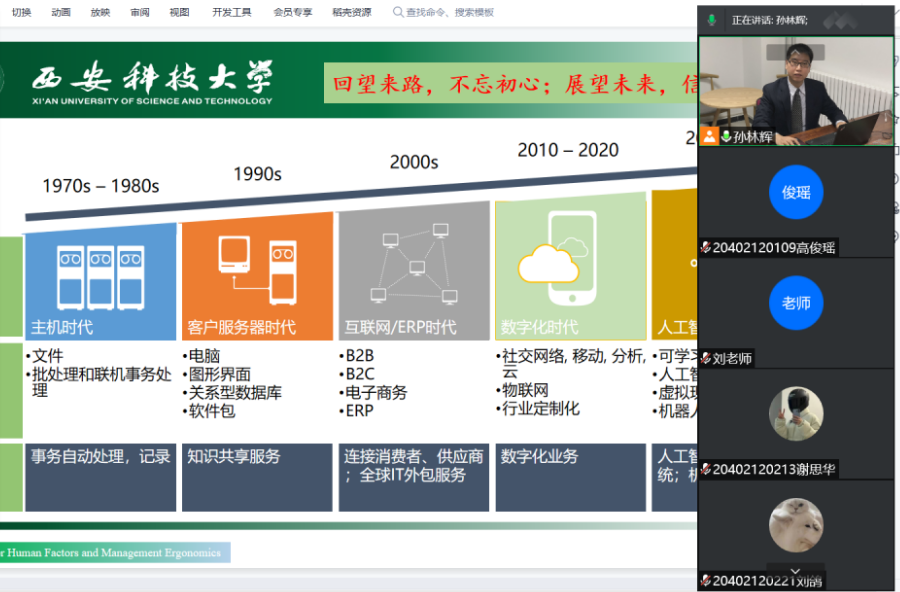Screen dimensions: 900x592
Task: Expand more participants with the down chevron
Action: [x=796, y=571]
